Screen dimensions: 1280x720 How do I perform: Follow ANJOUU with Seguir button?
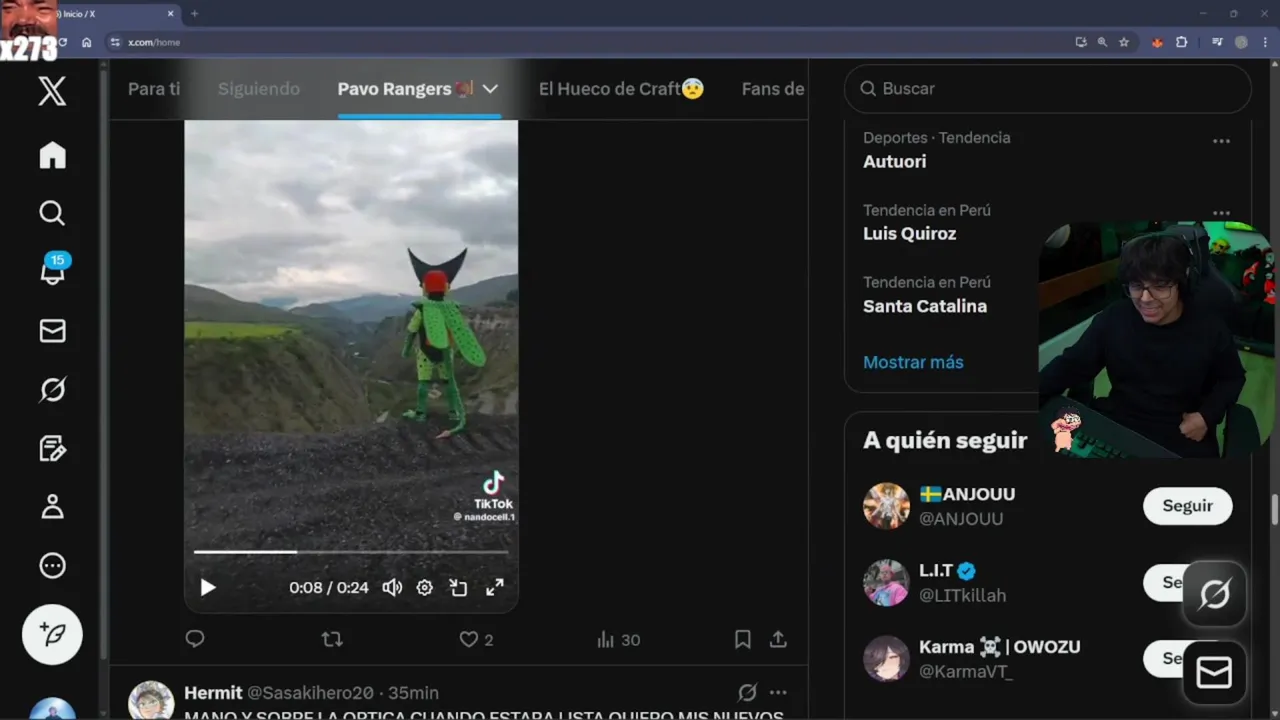pos(1187,506)
